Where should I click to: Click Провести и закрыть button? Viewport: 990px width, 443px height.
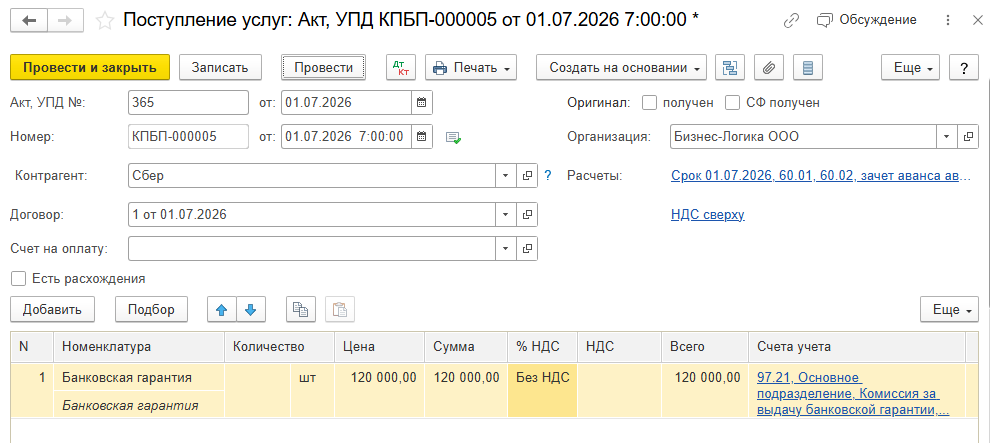pos(90,68)
